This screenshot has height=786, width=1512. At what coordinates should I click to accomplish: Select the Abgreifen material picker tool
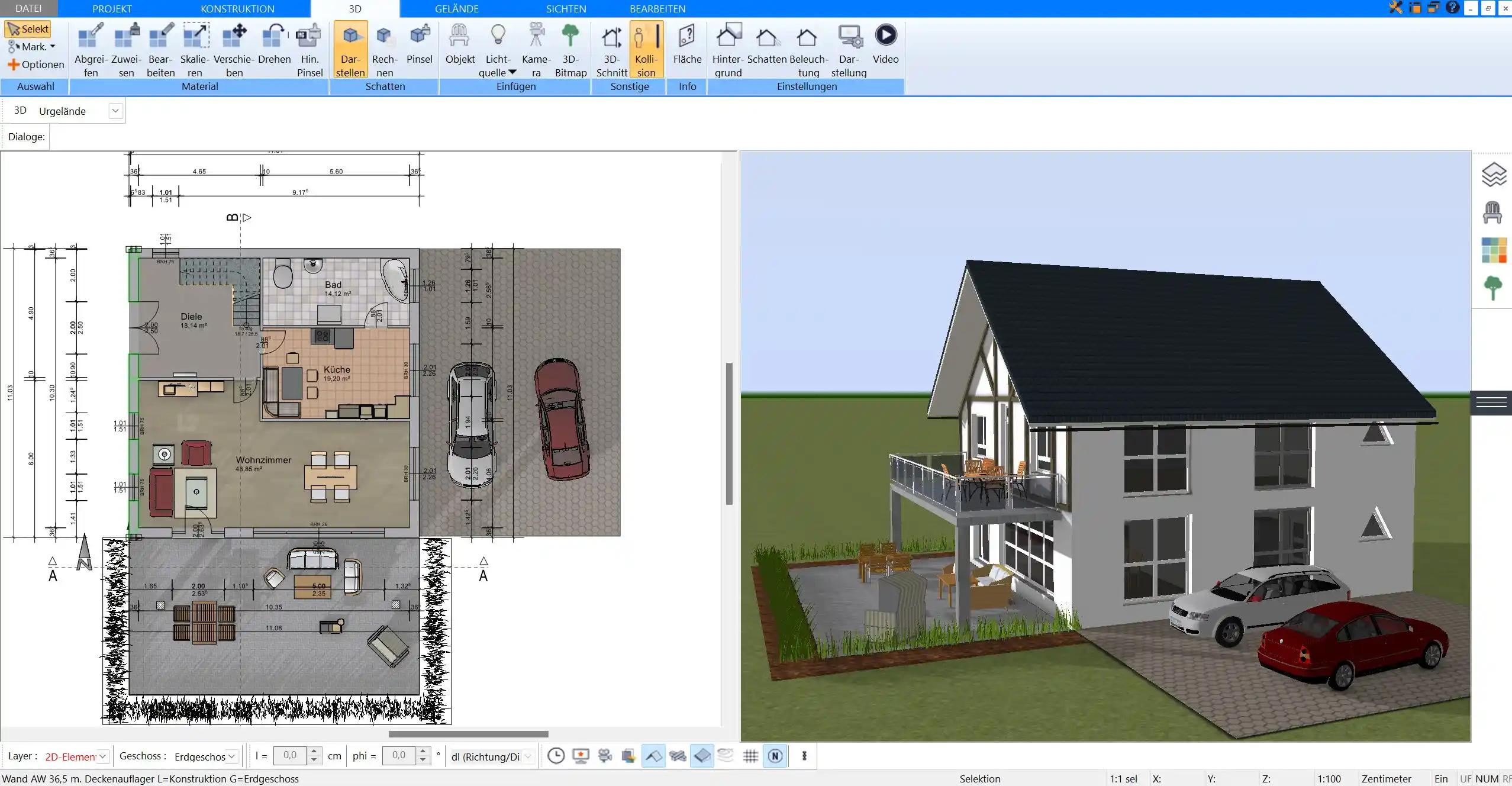[91, 50]
